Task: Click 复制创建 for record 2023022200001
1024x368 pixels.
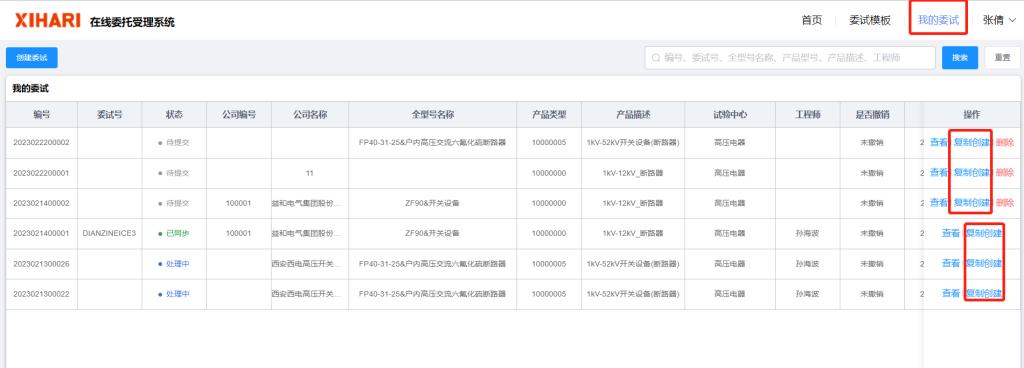Action: tap(971, 172)
